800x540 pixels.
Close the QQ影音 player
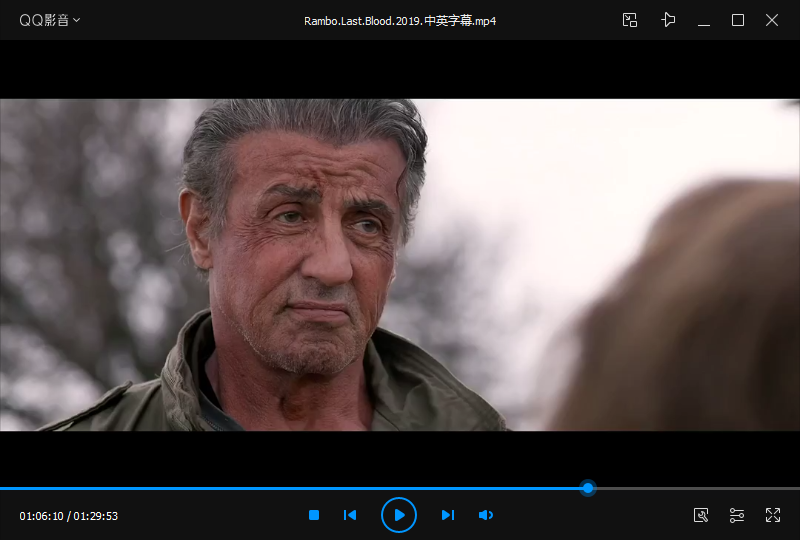point(772,20)
